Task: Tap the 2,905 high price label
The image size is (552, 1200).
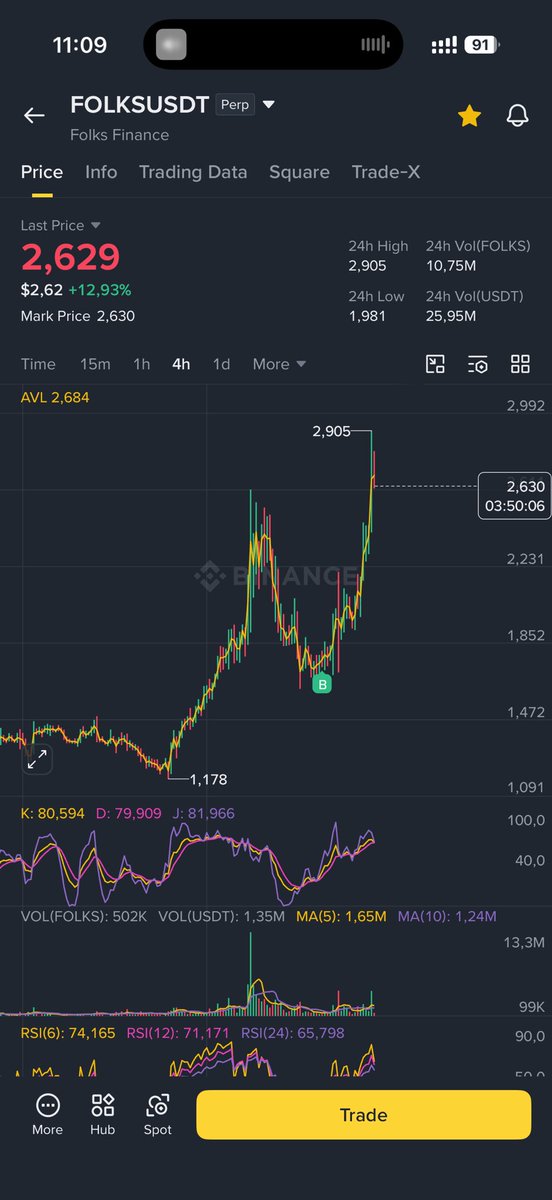Action: 331,431
